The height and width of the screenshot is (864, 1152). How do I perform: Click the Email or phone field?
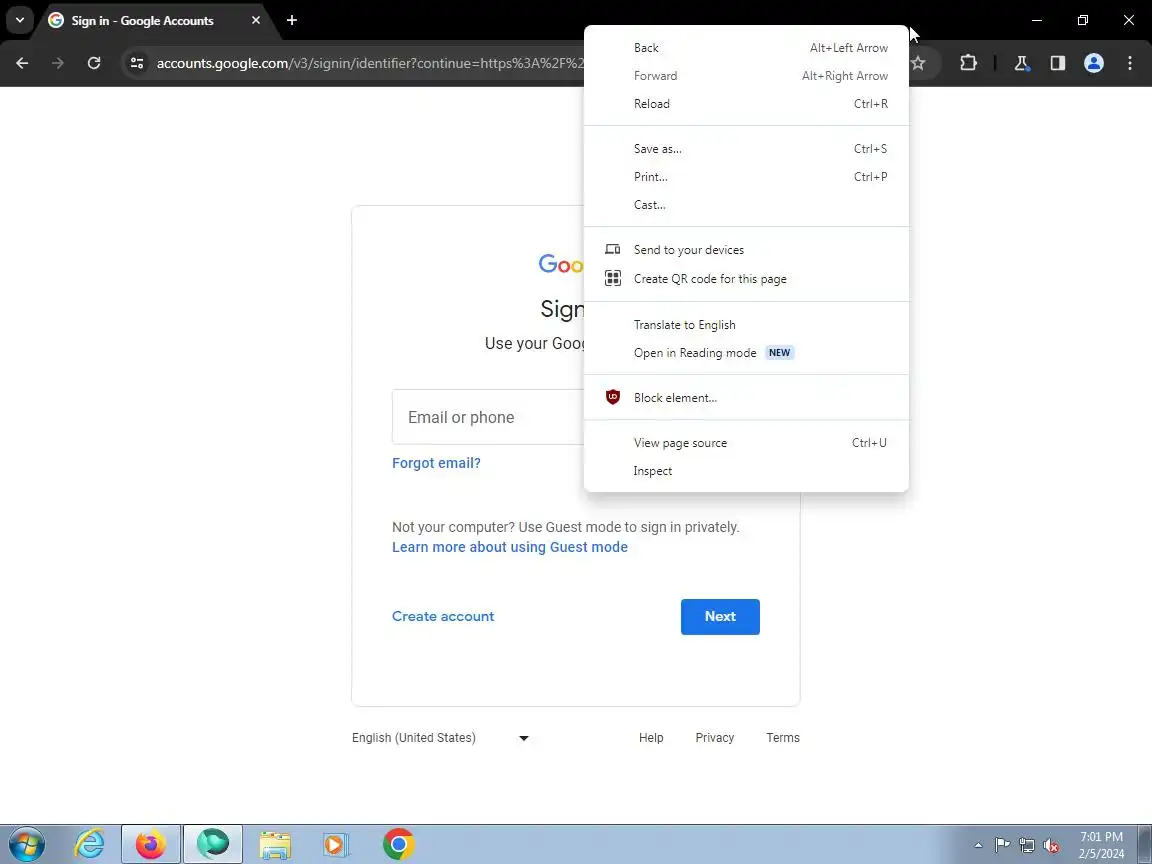click(488, 417)
